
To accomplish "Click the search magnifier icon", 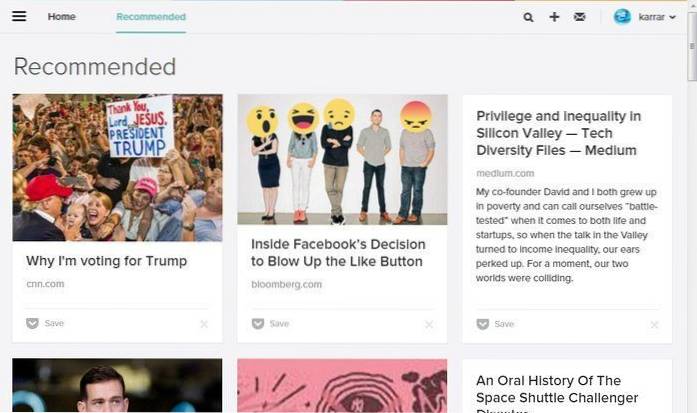I will click(528, 17).
